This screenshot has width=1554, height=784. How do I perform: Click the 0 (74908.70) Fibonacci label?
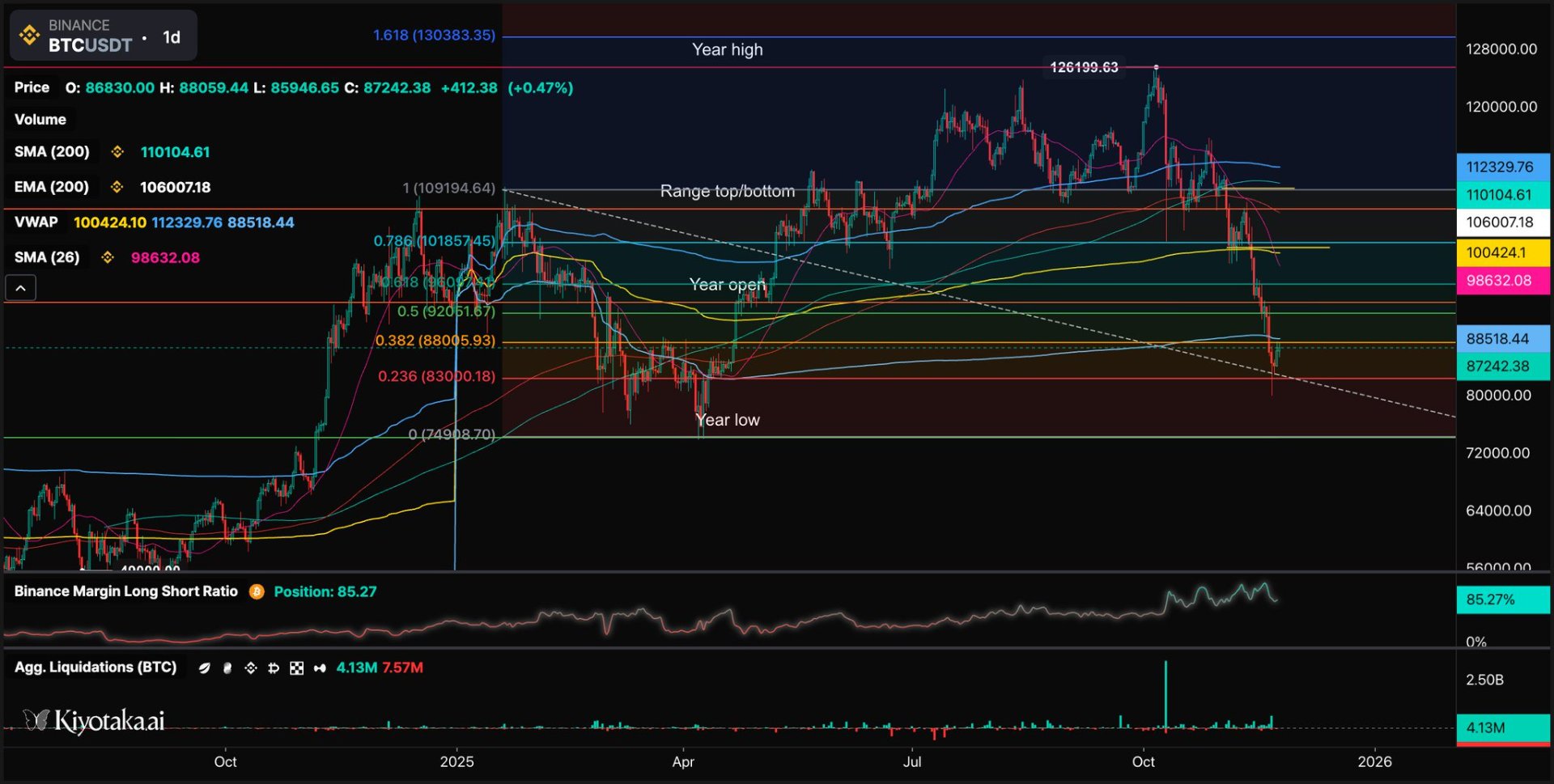click(452, 434)
